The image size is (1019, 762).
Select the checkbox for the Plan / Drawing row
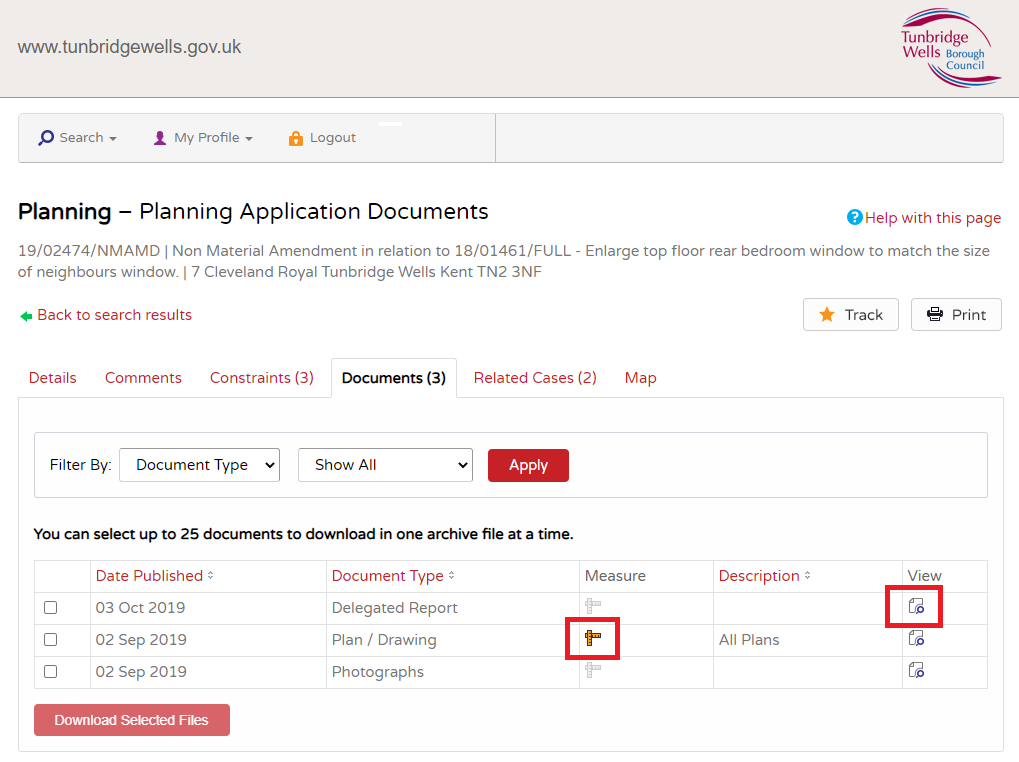click(x=50, y=639)
